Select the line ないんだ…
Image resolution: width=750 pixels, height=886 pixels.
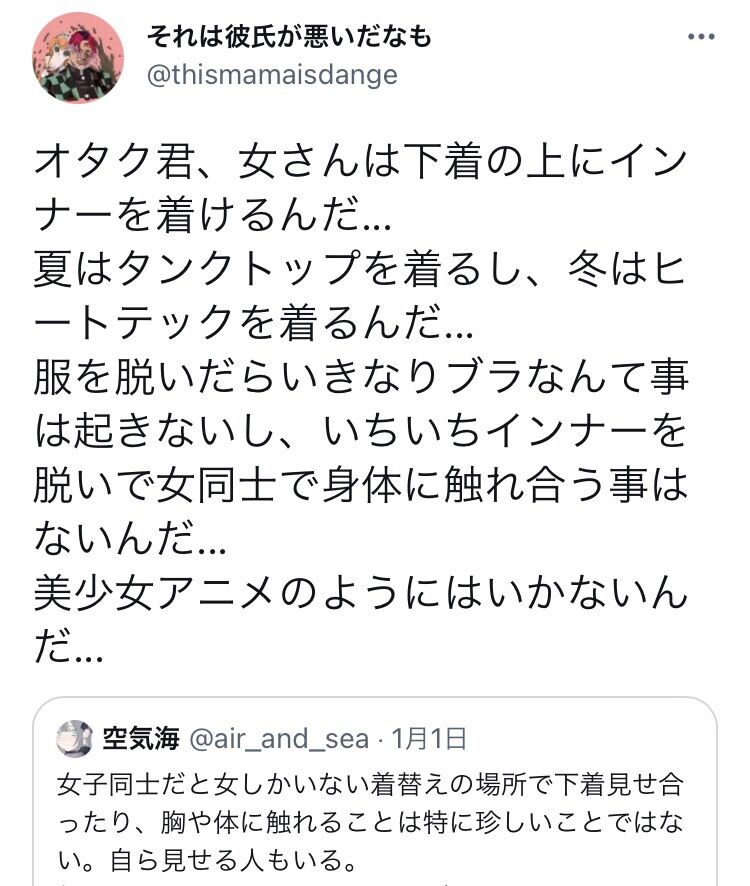click(x=131, y=539)
